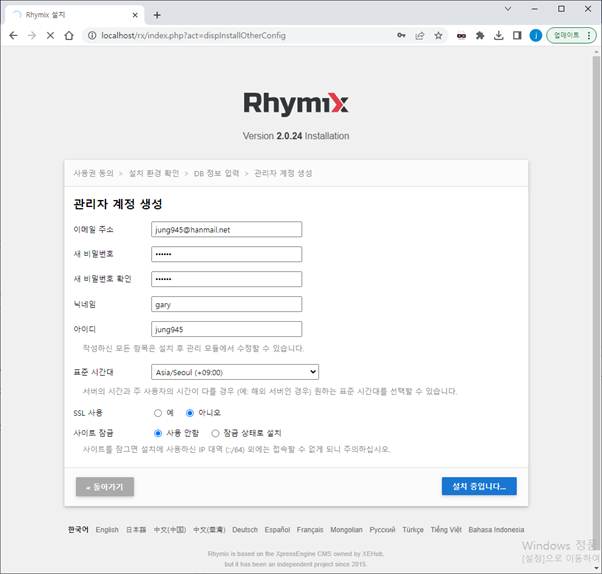Open saved passwords key icon
The height and width of the screenshot is (574, 602).
(401, 36)
